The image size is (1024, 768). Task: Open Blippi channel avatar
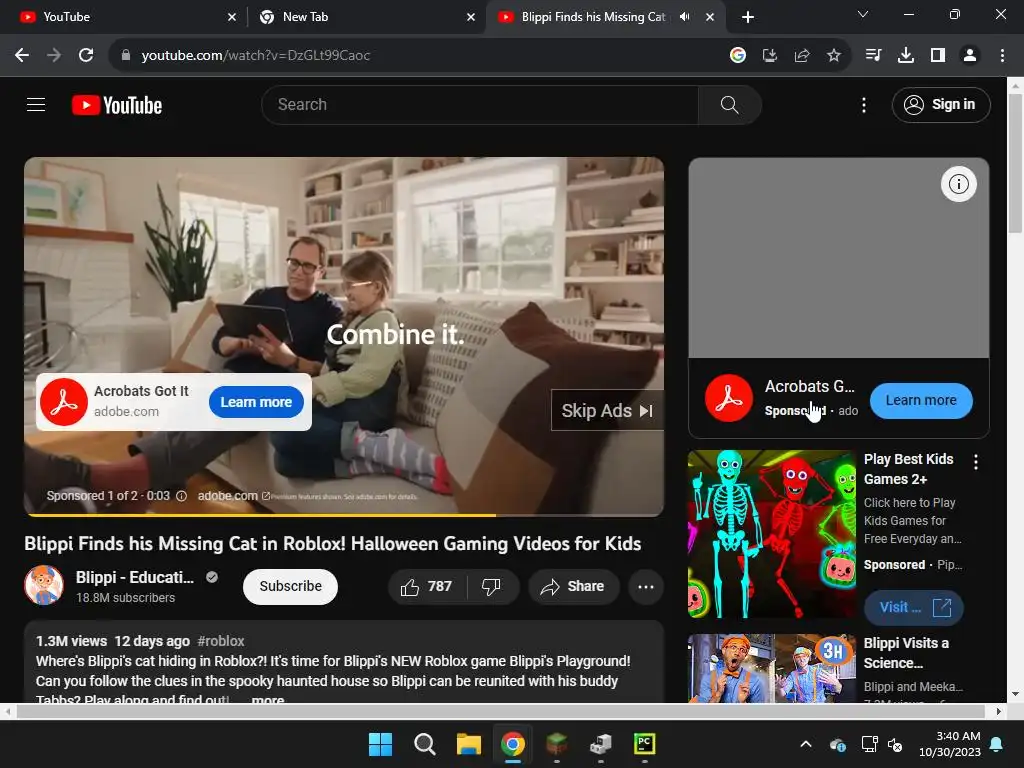[x=44, y=585]
